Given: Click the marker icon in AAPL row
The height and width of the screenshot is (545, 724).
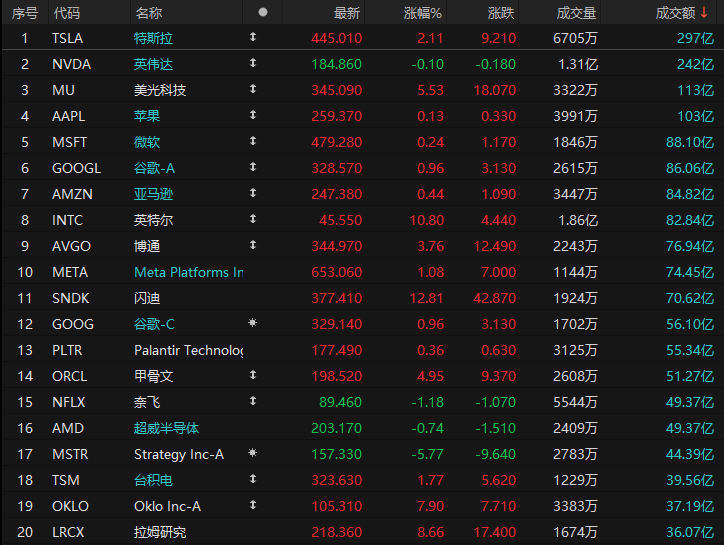Looking at the screenshot, I should tap(253, 115).
